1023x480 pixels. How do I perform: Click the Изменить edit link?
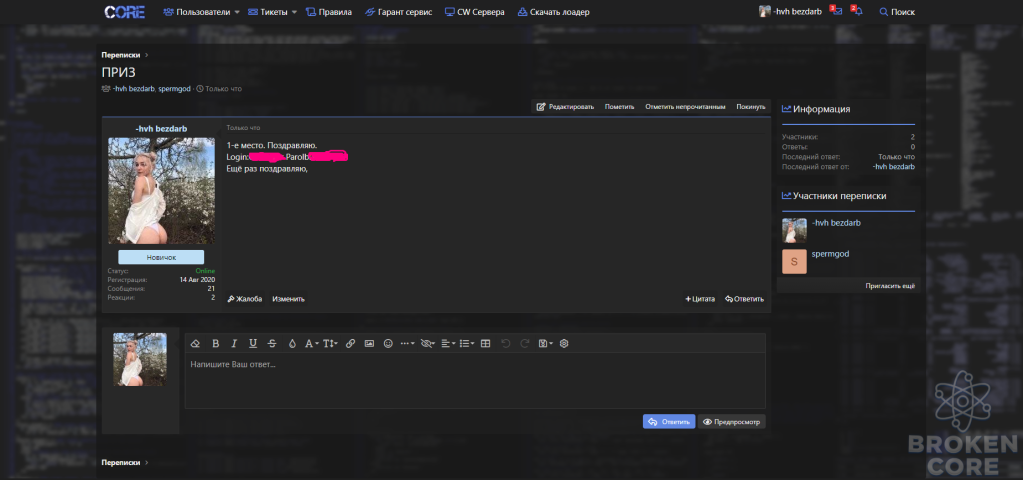(288, 299)
